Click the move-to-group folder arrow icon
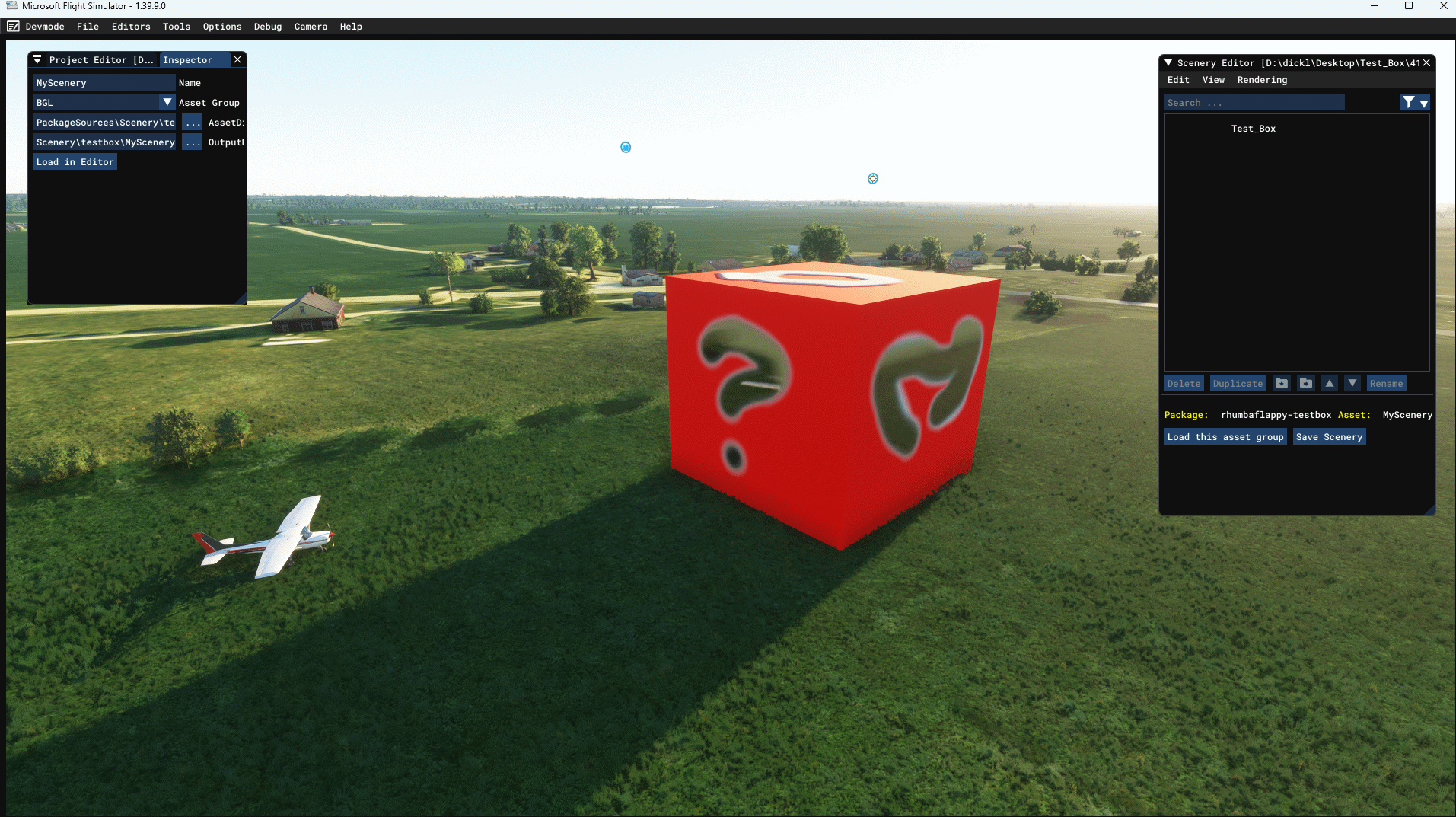This screenshot has height=817, width=1456. tap(1306, 384)
